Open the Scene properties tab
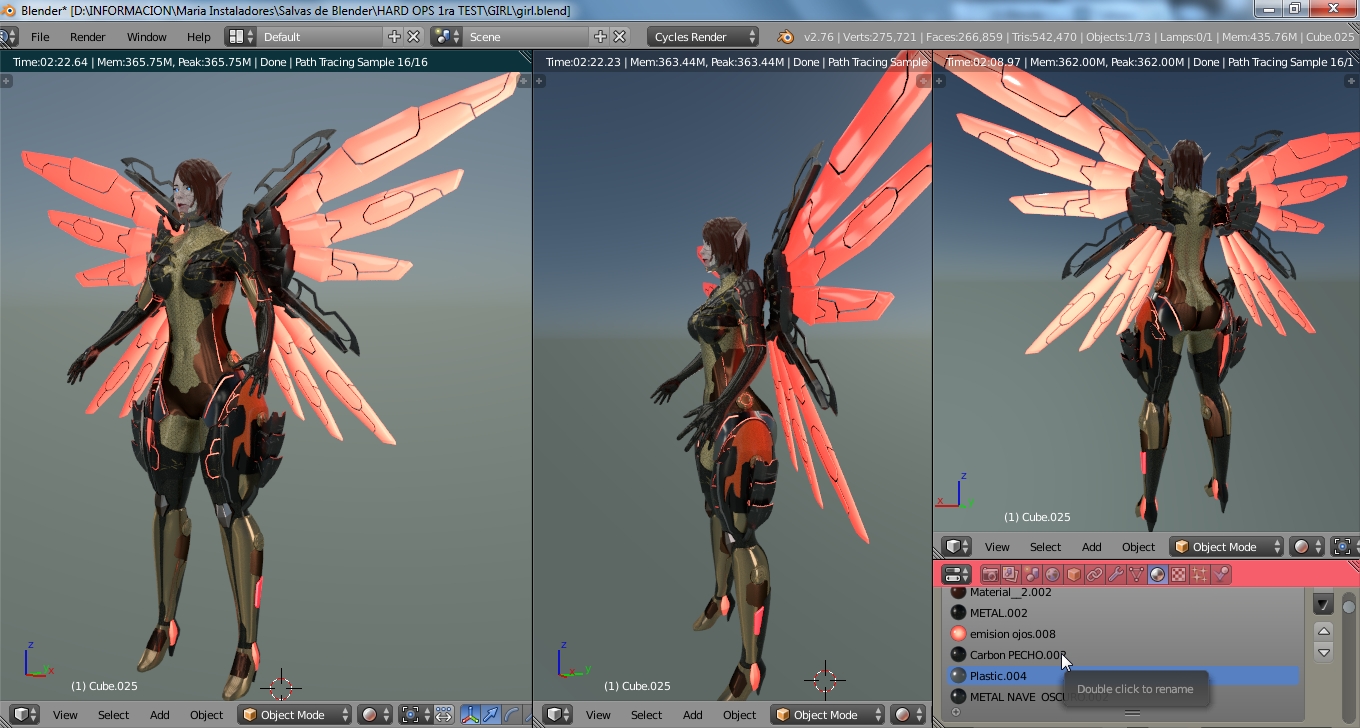 click(x=1031, y=574)
